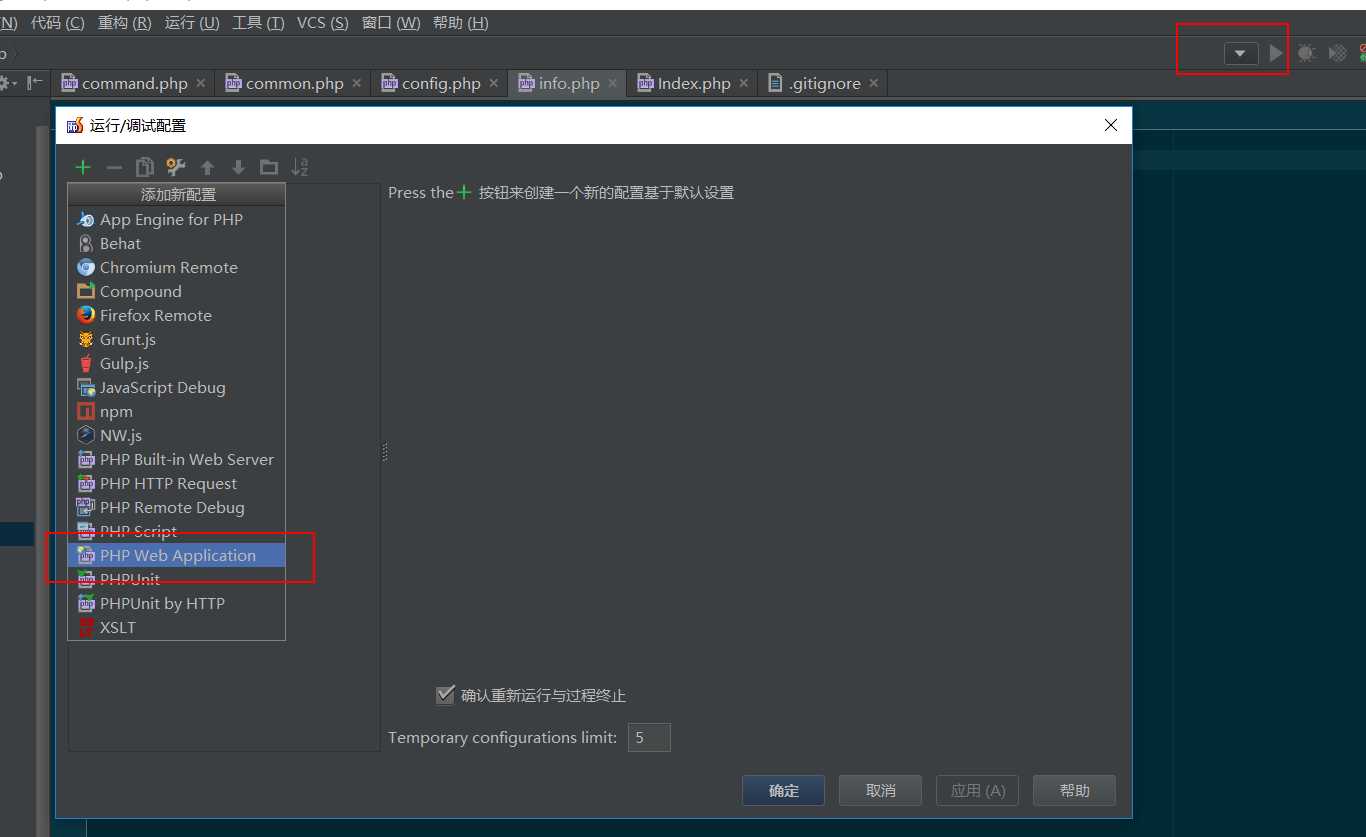The image size is (1366, 837).
Task: Close the Index.php tab
Action: coord(744,83)
